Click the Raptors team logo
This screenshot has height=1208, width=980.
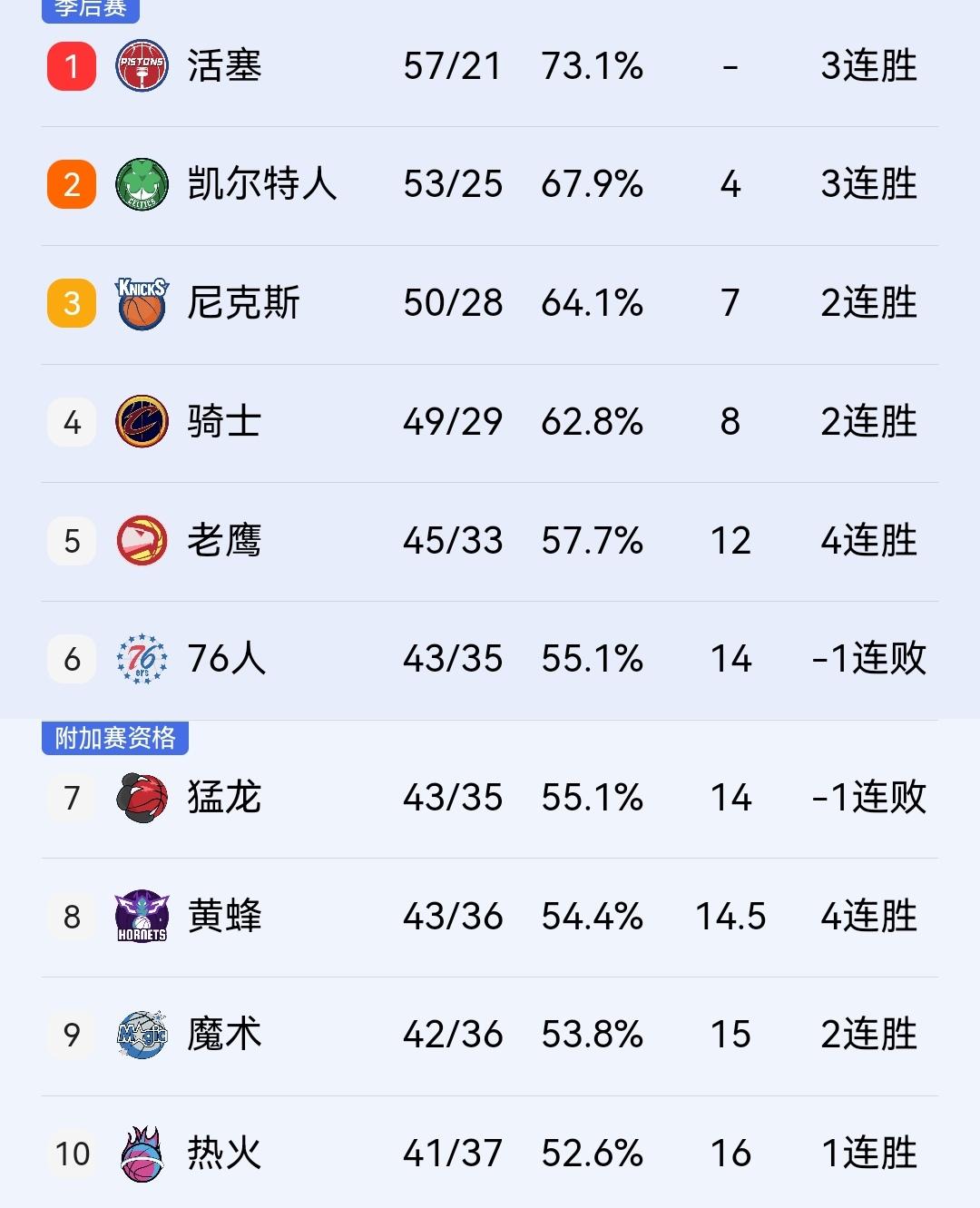coord(141,799)
